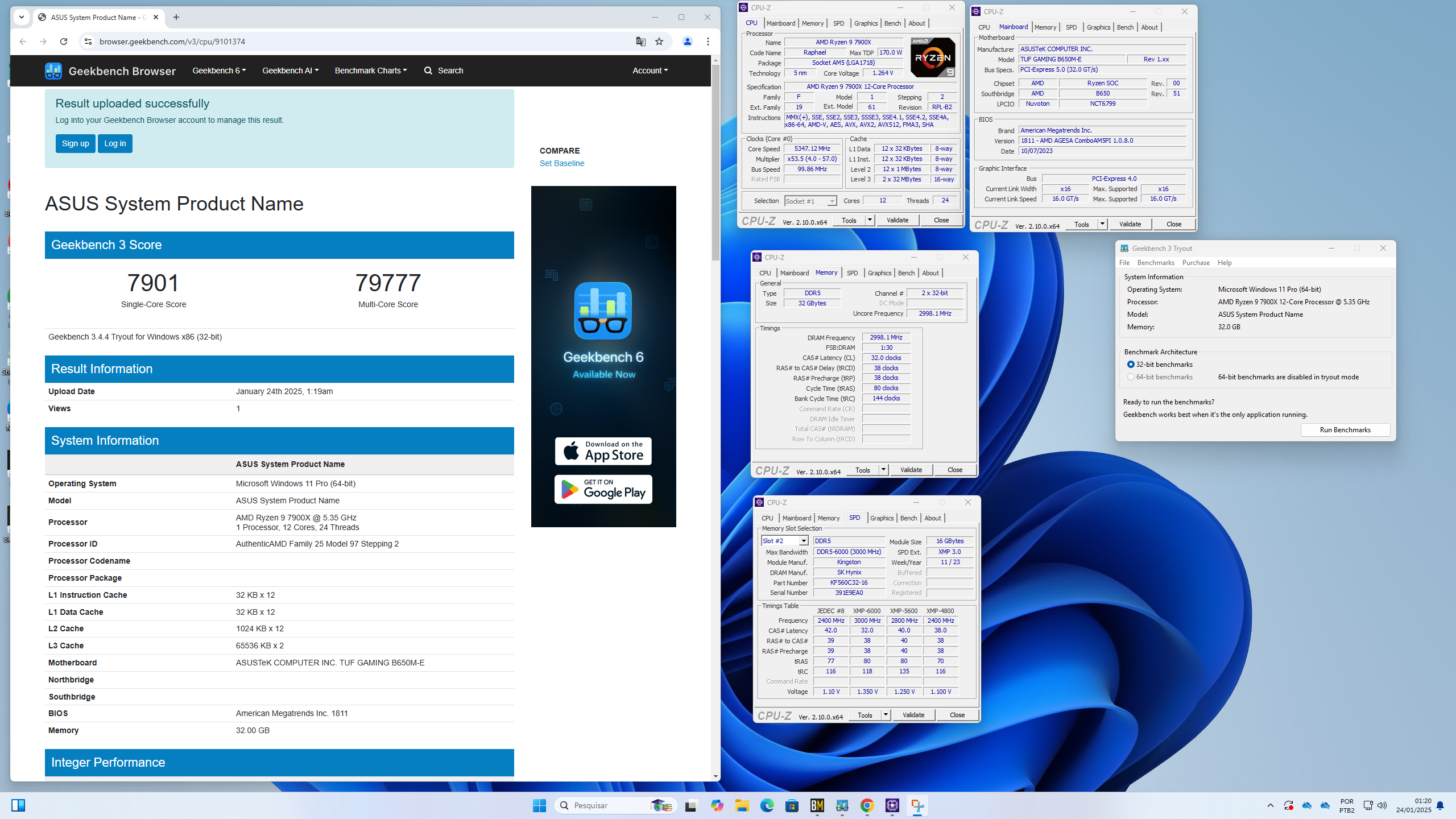Select 64-bit benchmarks radio button
The height and width of the screenshot is (819, 1456).
1131,377
